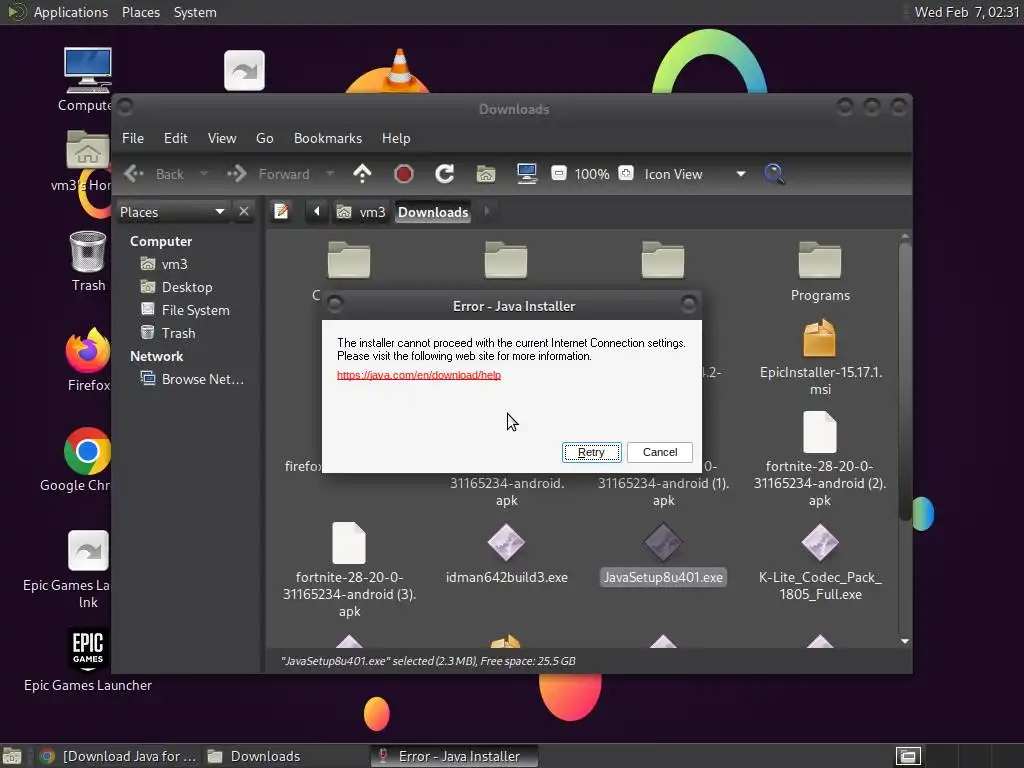
Task: Select Trash in the sidebar
Action: (178, 333)
